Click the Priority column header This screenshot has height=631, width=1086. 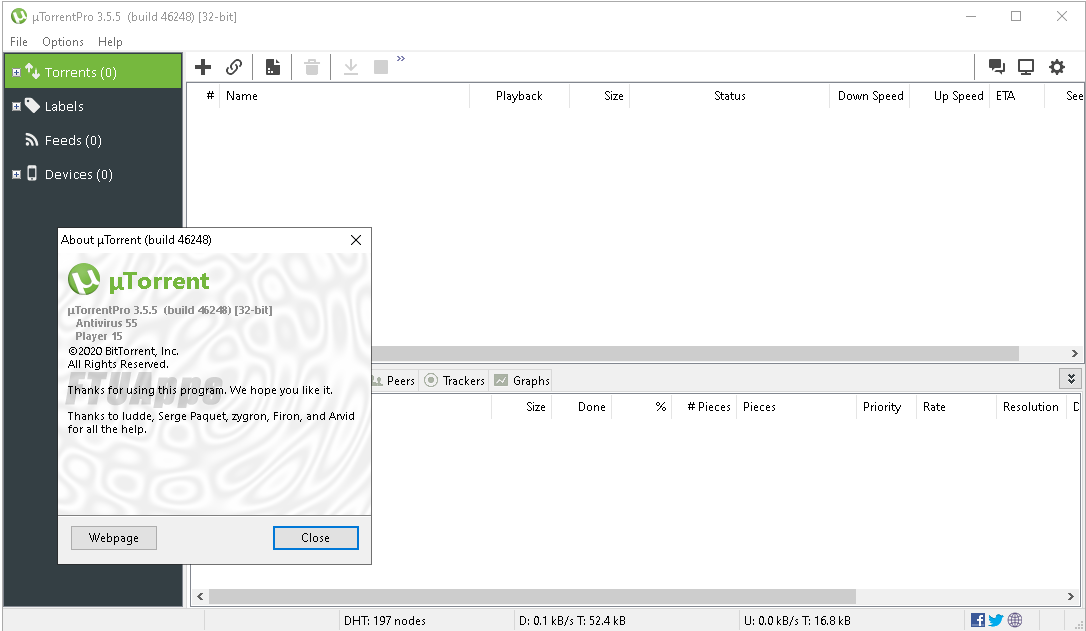pos(887,407)
